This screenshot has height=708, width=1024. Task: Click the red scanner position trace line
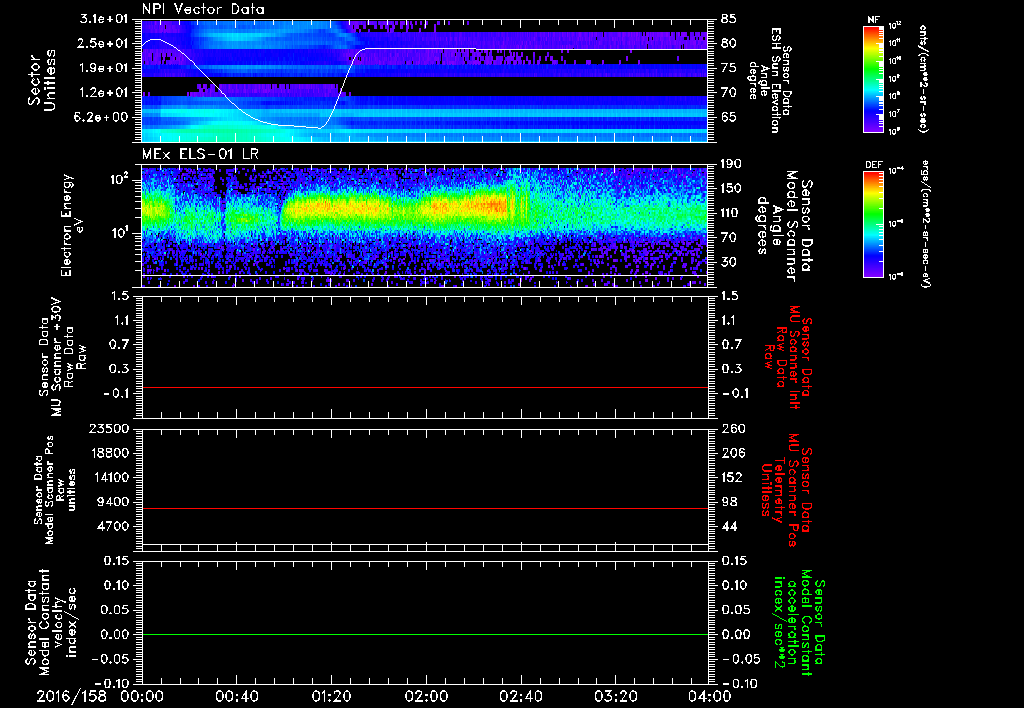pos(424,509)
